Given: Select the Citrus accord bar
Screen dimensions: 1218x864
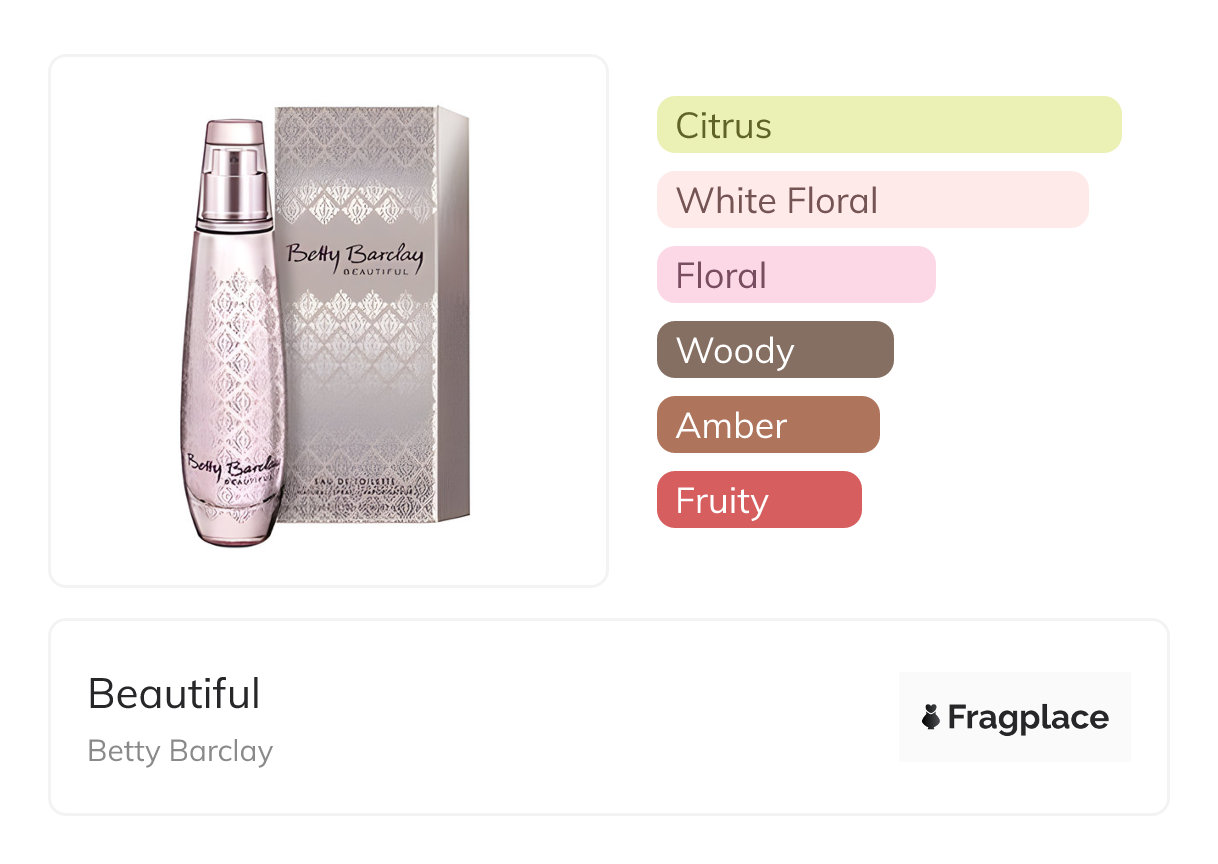Looking at the screenshot, I should coord(888,125).
